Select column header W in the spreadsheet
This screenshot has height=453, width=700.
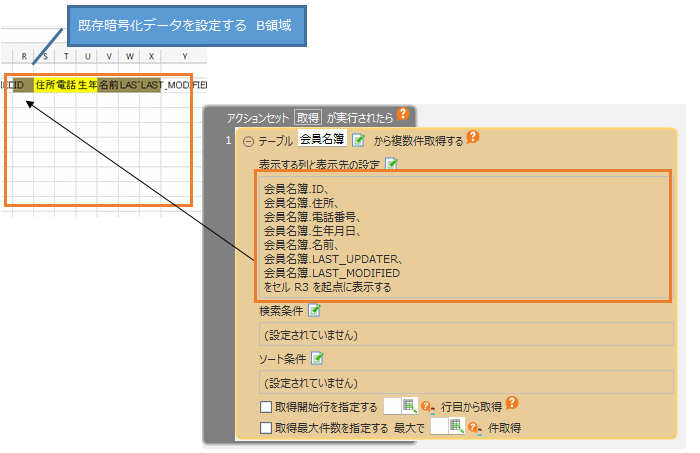tap(130, 56)
